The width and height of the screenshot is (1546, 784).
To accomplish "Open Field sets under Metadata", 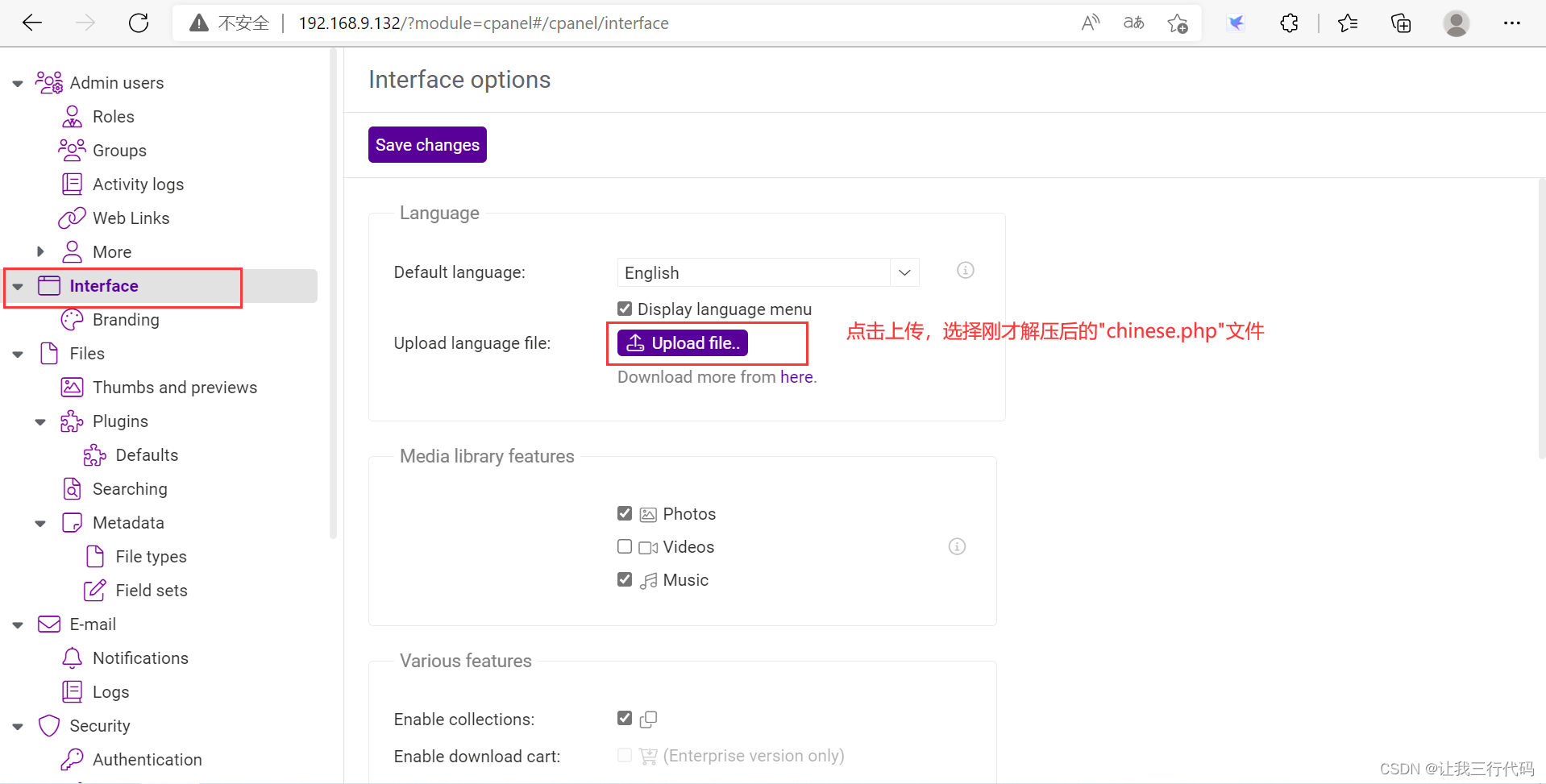I will (x=152, y=591).
